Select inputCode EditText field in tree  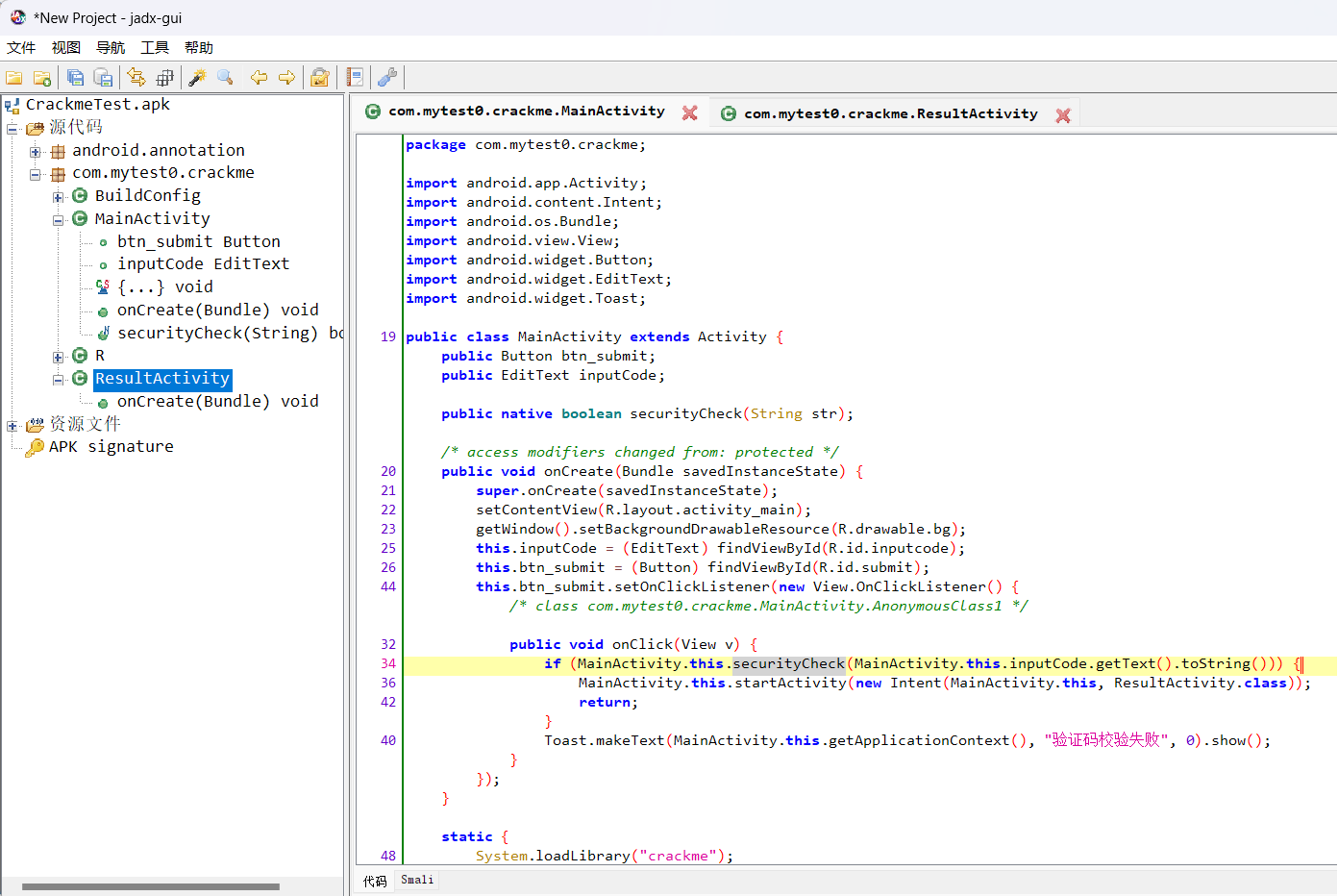tap(203, 263)
